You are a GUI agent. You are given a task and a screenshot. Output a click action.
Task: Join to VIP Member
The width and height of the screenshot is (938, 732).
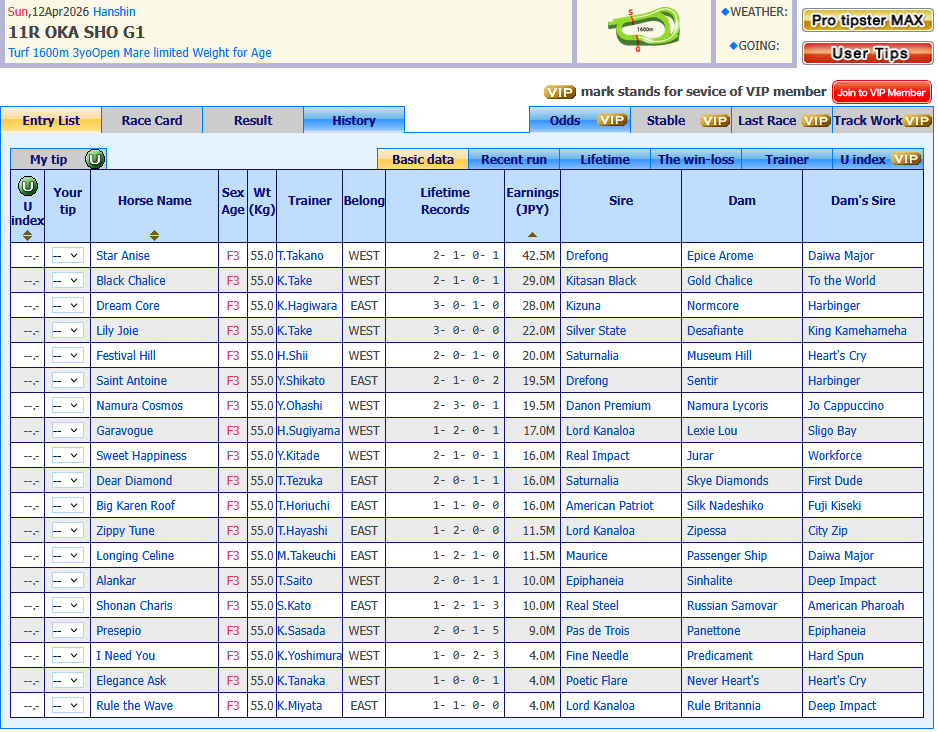coord(881,93)
